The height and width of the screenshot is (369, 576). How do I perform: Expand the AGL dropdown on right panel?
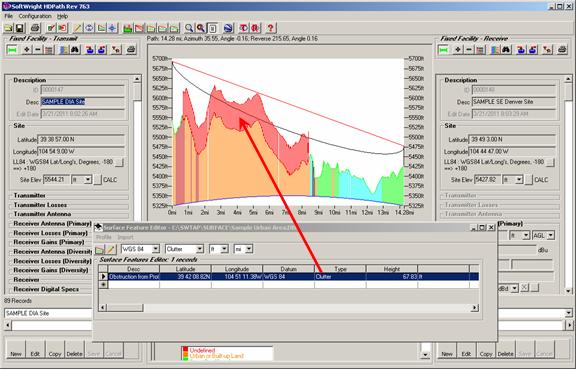[551, 235]
